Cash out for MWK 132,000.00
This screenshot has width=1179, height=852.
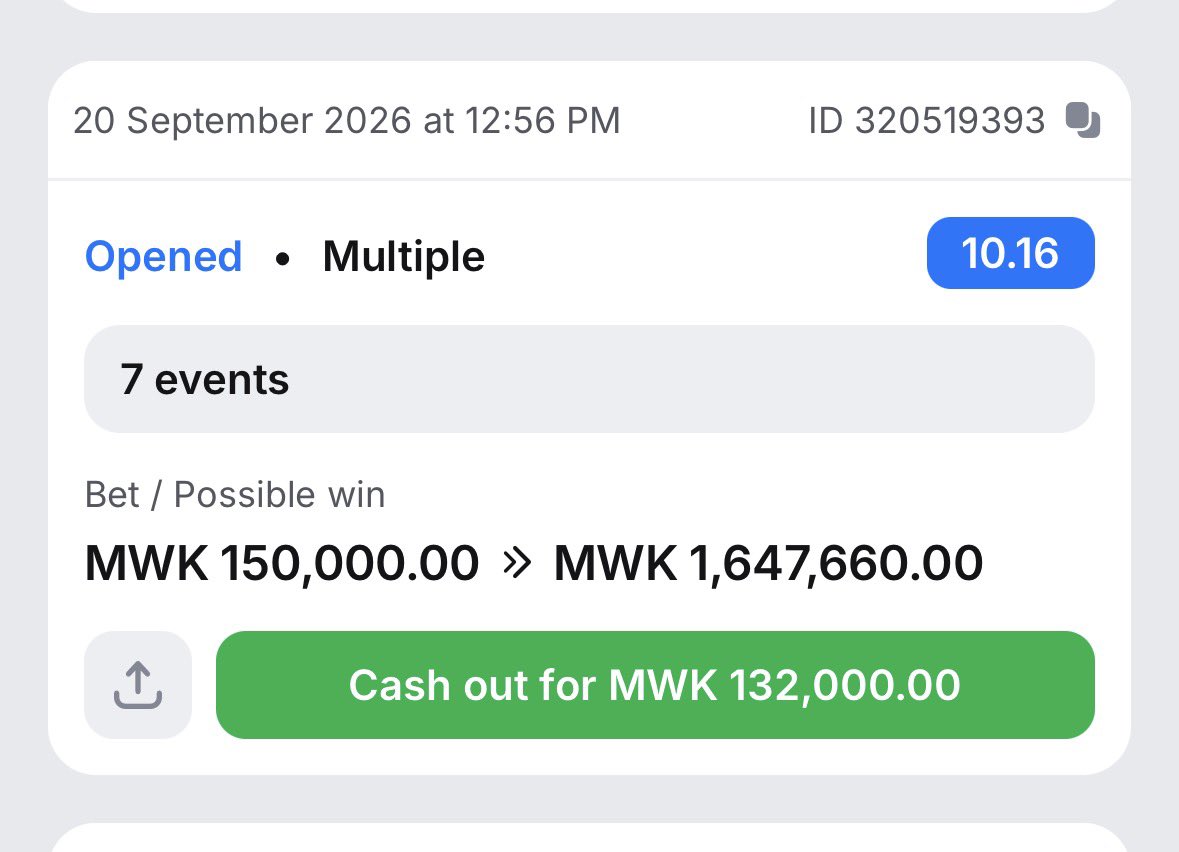(x=655, y=684)
